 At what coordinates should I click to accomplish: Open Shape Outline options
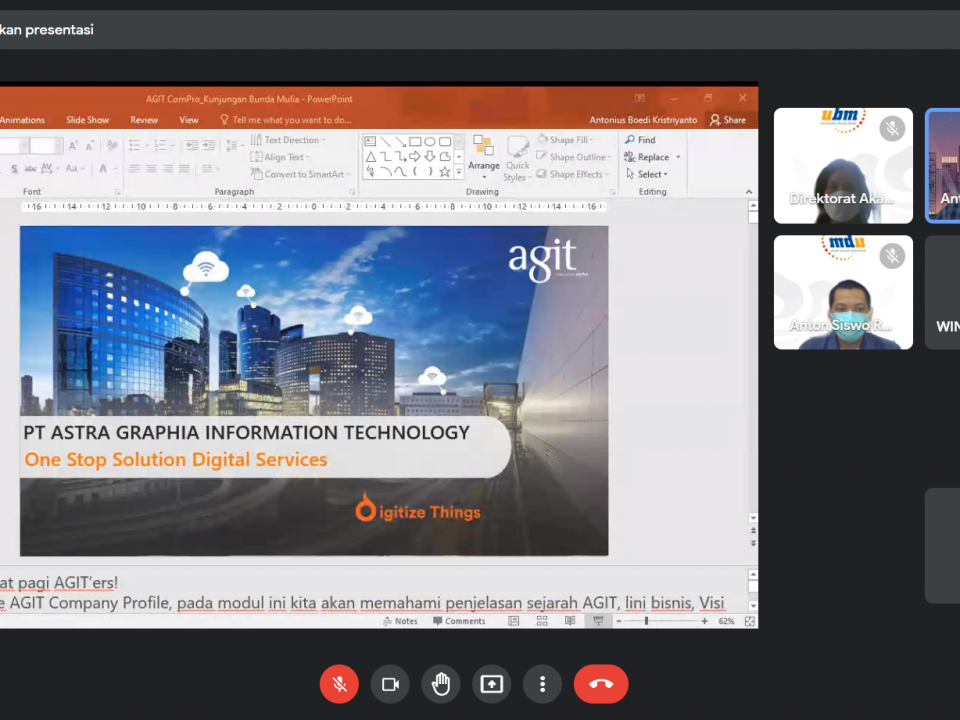[574, 157]
